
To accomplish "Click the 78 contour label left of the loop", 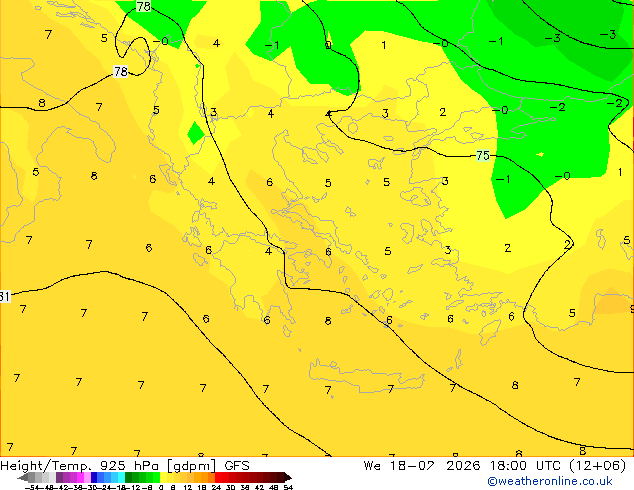I will coord(120,72).
